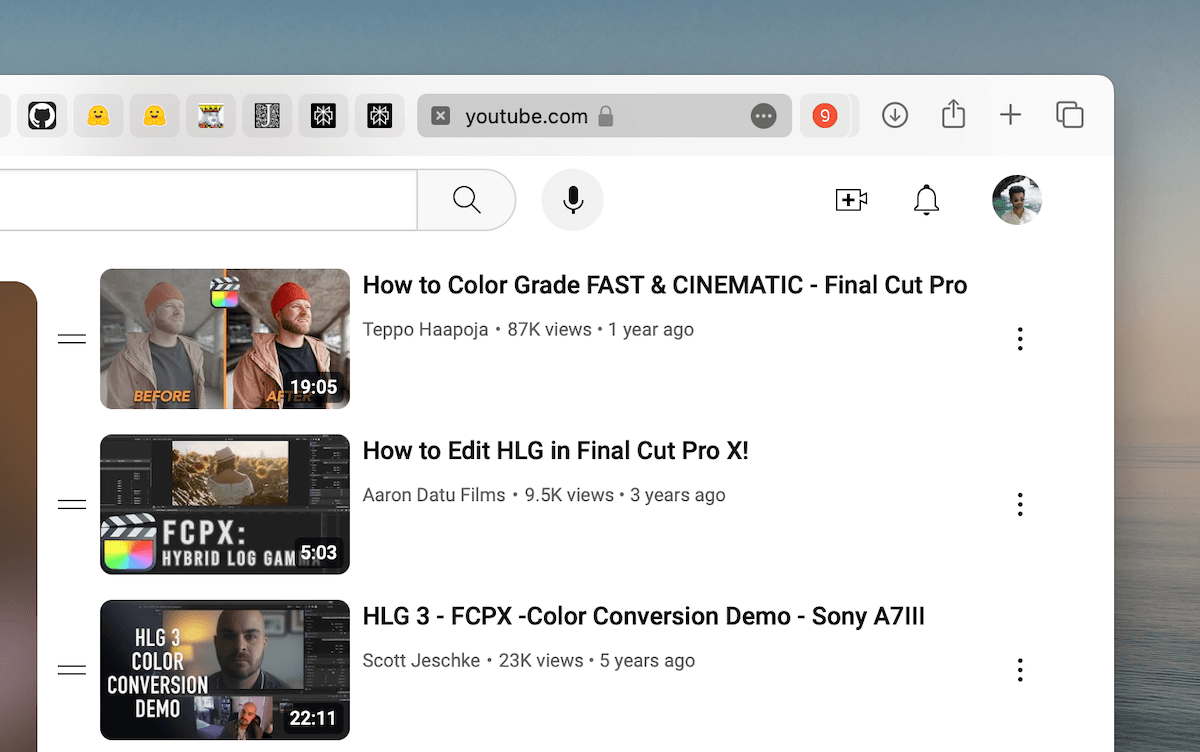Open the GitHub pinned tab

click(42, 116)
